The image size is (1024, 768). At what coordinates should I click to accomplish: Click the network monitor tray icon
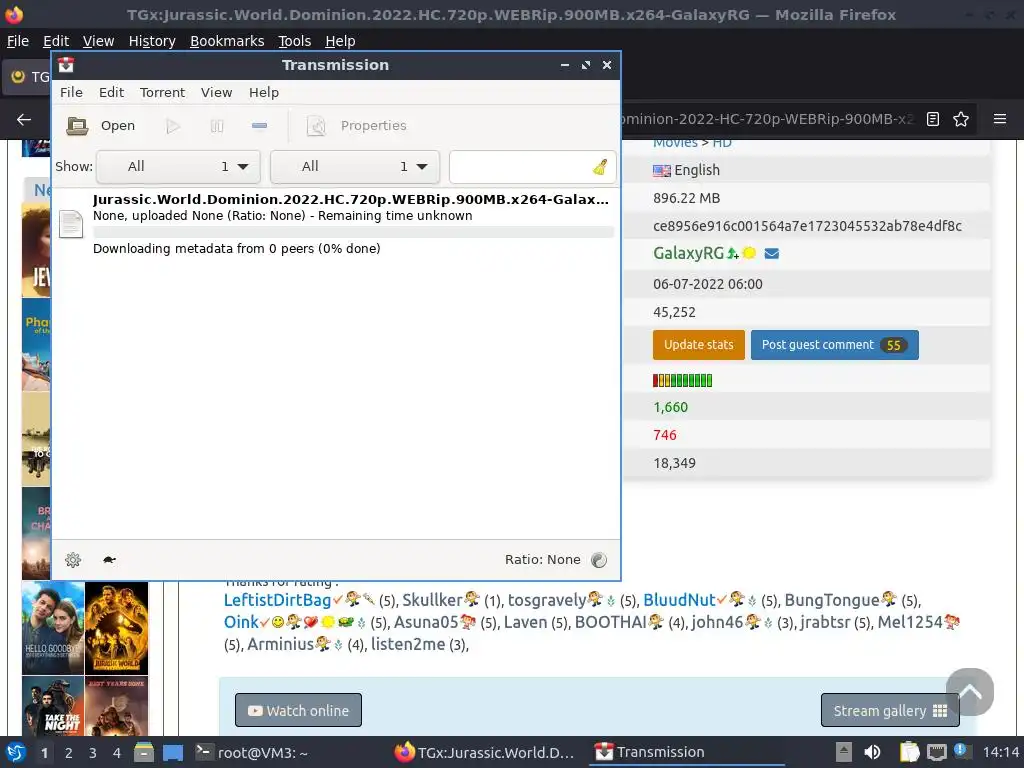pos(936,752)
